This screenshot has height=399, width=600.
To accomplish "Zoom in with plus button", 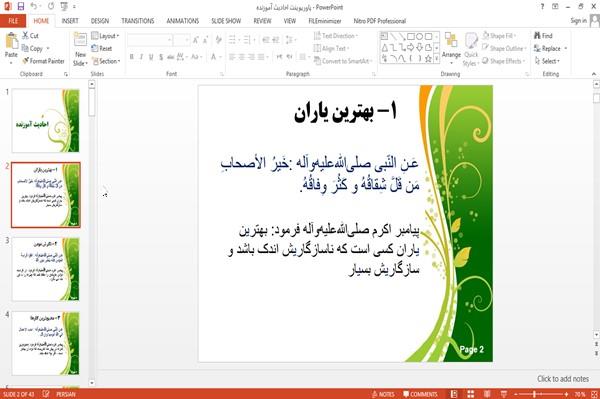I will click(566, 394).
